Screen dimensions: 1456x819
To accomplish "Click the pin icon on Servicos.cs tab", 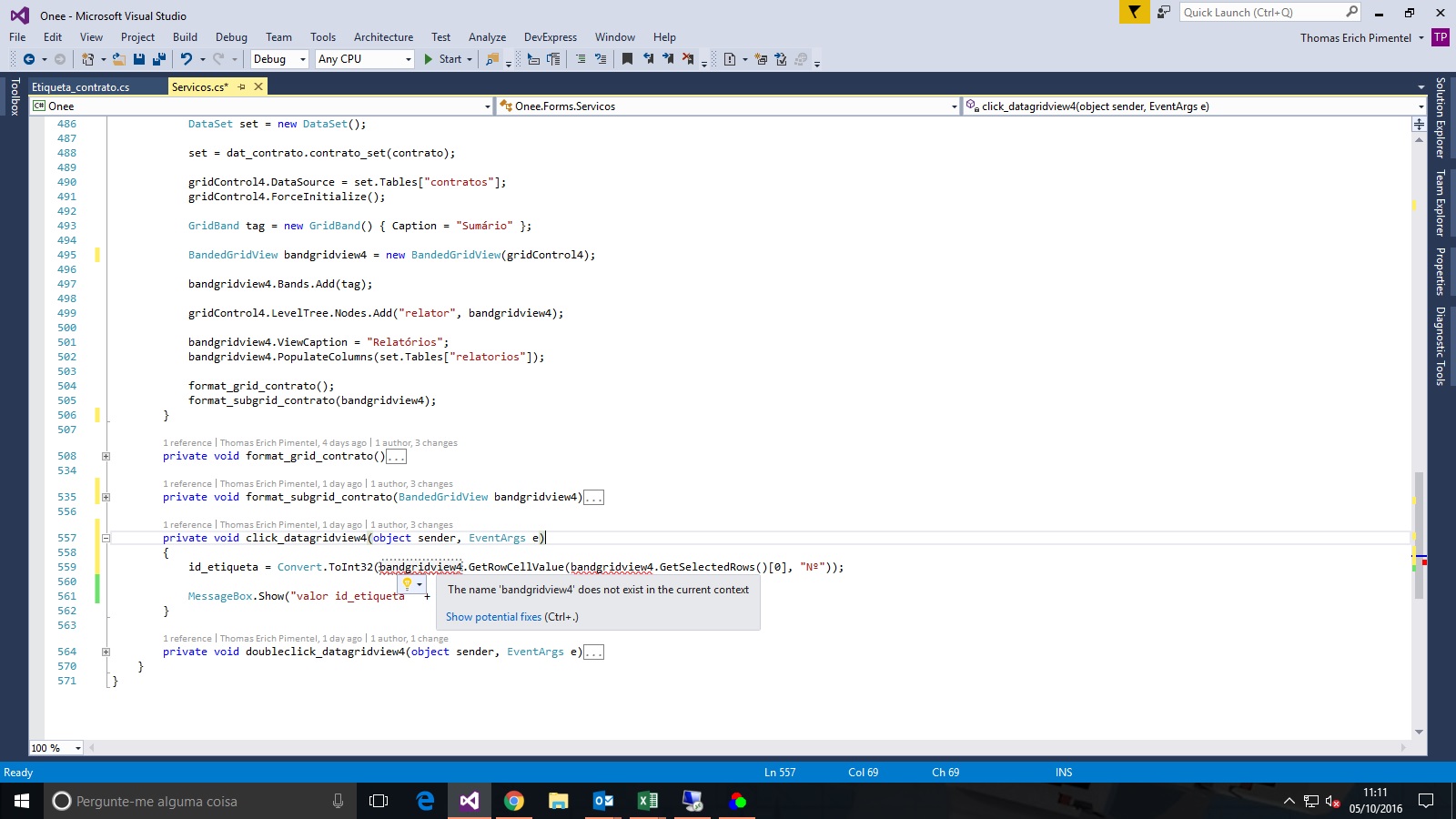I will 241,87.
